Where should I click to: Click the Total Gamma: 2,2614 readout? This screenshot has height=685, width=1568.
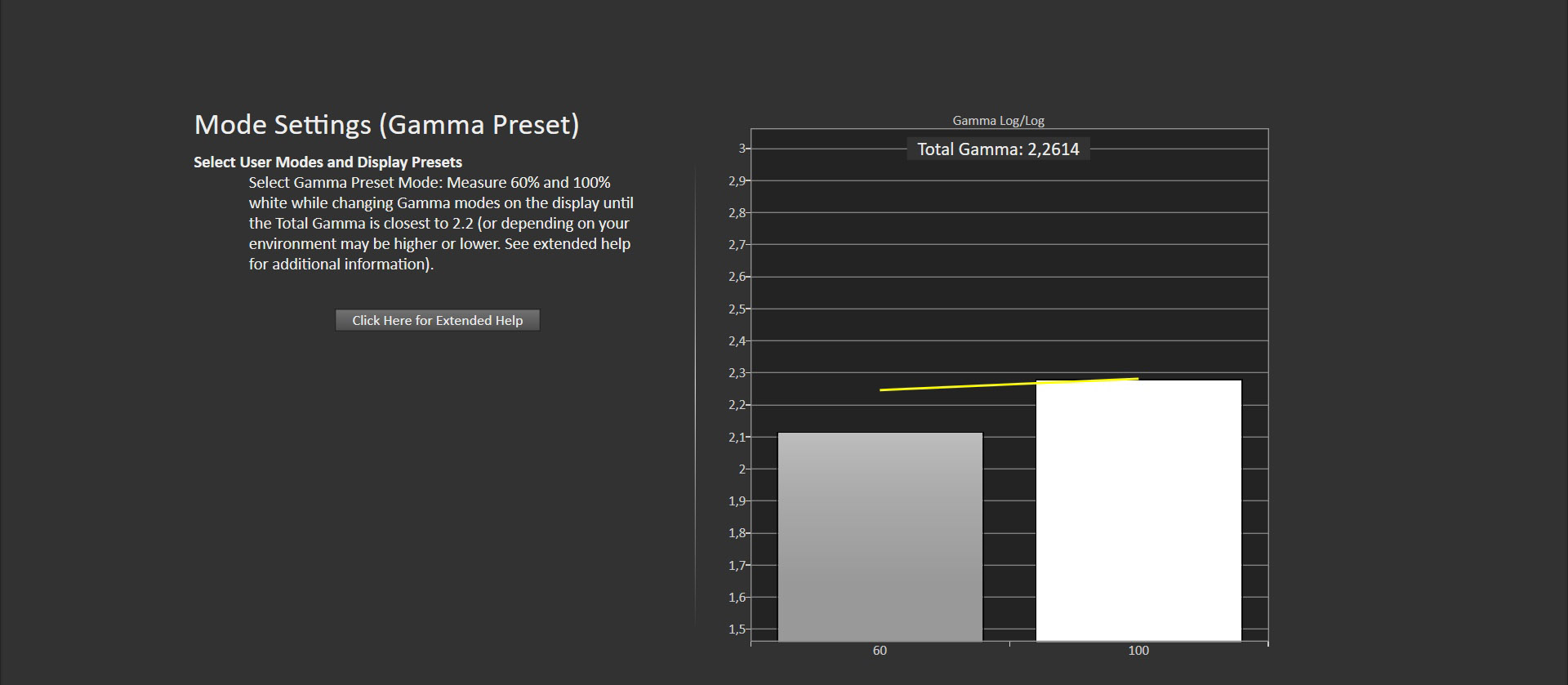(x=998, y=149)
